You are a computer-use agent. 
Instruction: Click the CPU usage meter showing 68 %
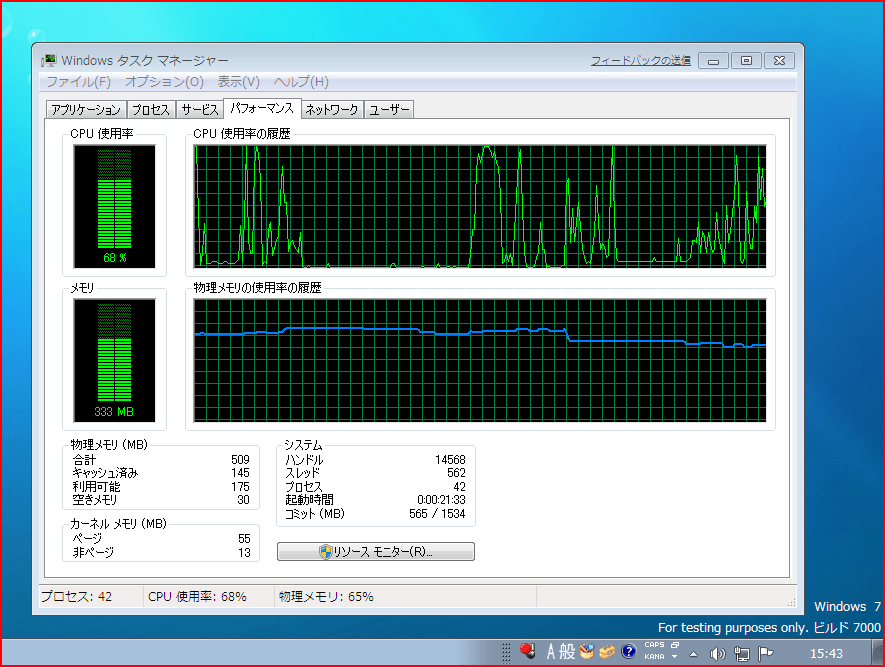point(115,207)
